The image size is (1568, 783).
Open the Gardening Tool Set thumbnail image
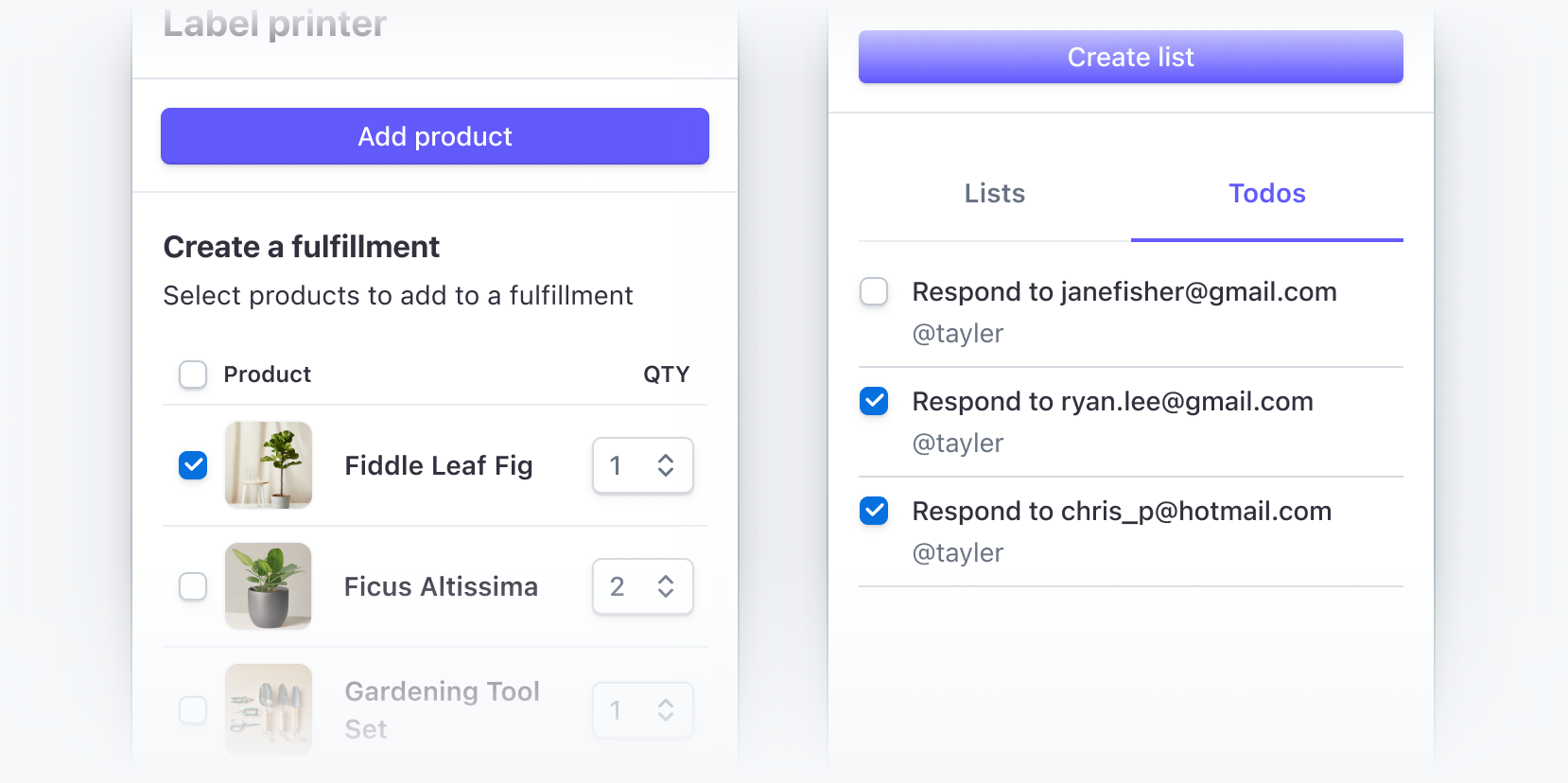(x=269, y=709)
